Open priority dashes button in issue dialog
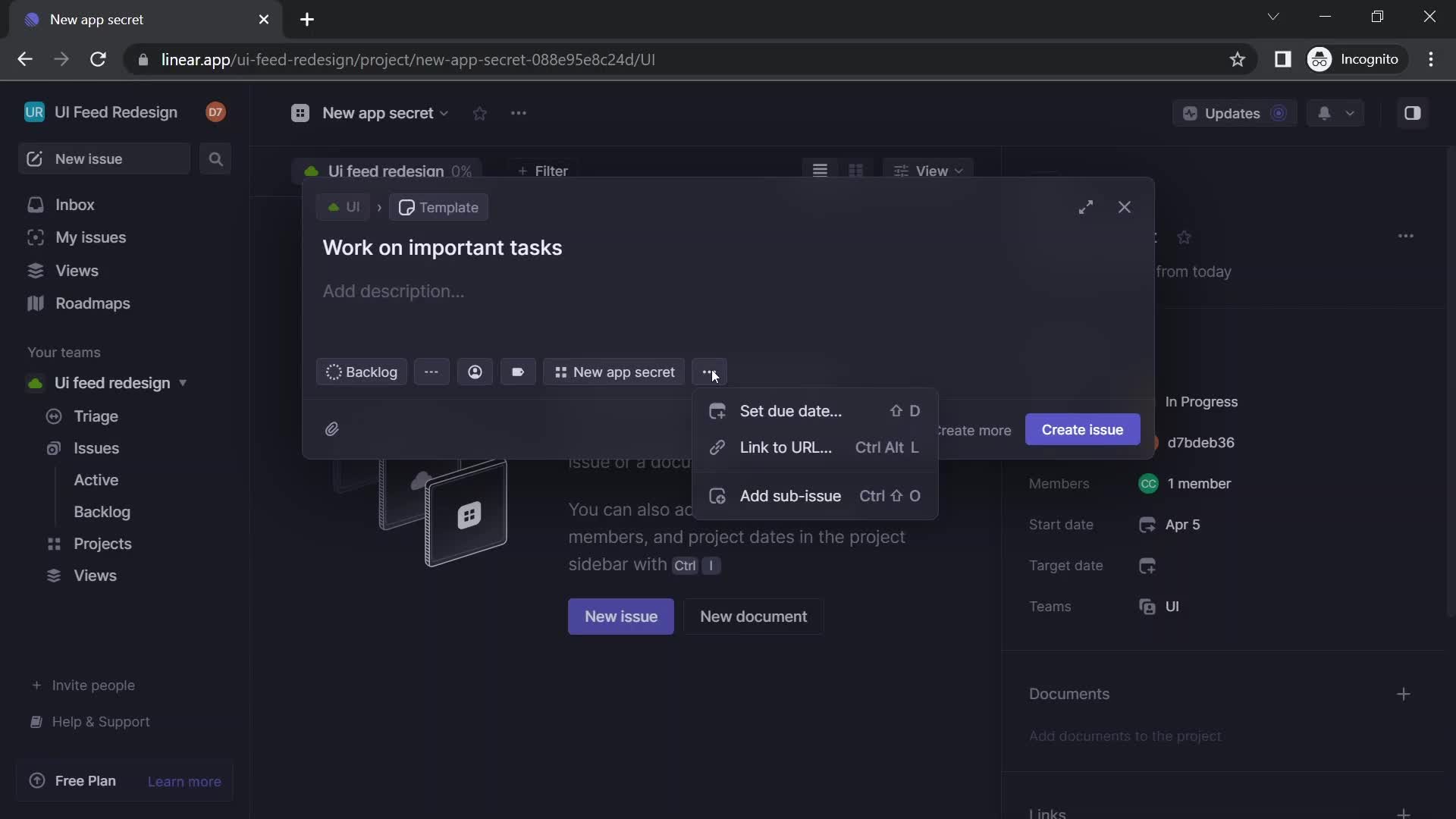 tap(431, 372)
